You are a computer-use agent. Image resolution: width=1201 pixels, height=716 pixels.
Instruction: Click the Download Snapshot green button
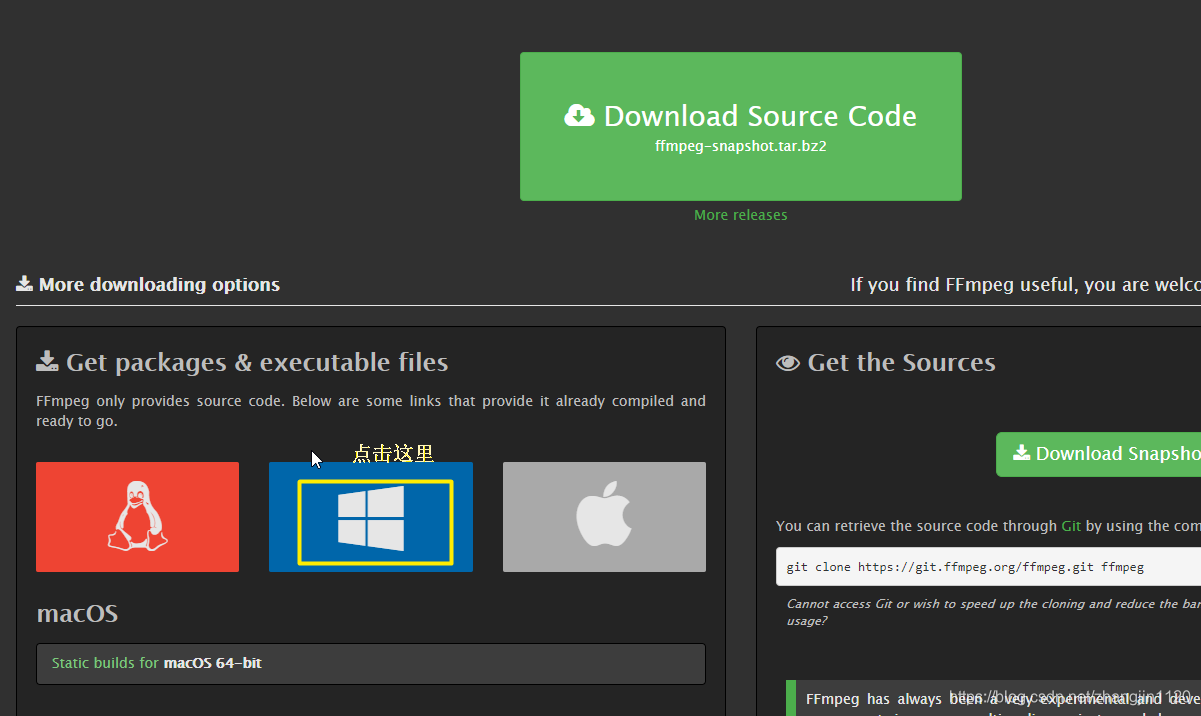click(x=1098, y=454)
